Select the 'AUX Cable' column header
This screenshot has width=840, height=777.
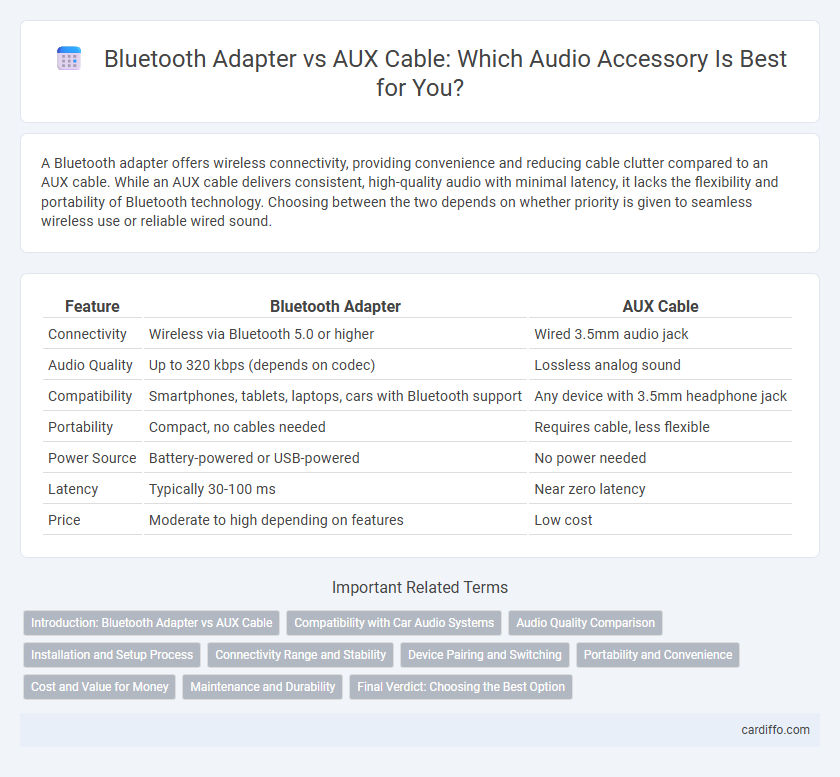coord(661,307)
